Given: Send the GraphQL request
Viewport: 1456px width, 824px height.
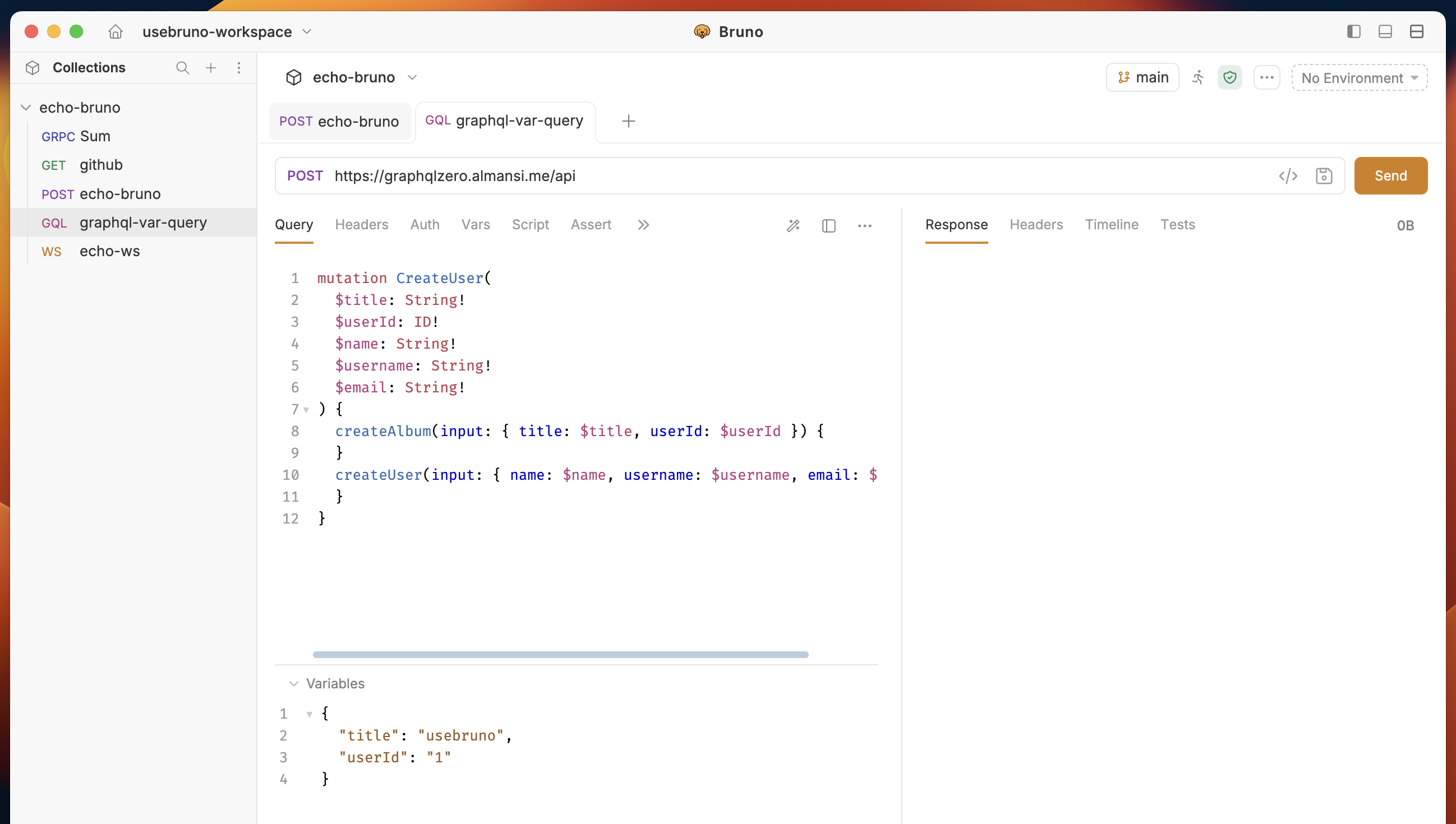Looking at the screenshot, I should (1390, 176).
